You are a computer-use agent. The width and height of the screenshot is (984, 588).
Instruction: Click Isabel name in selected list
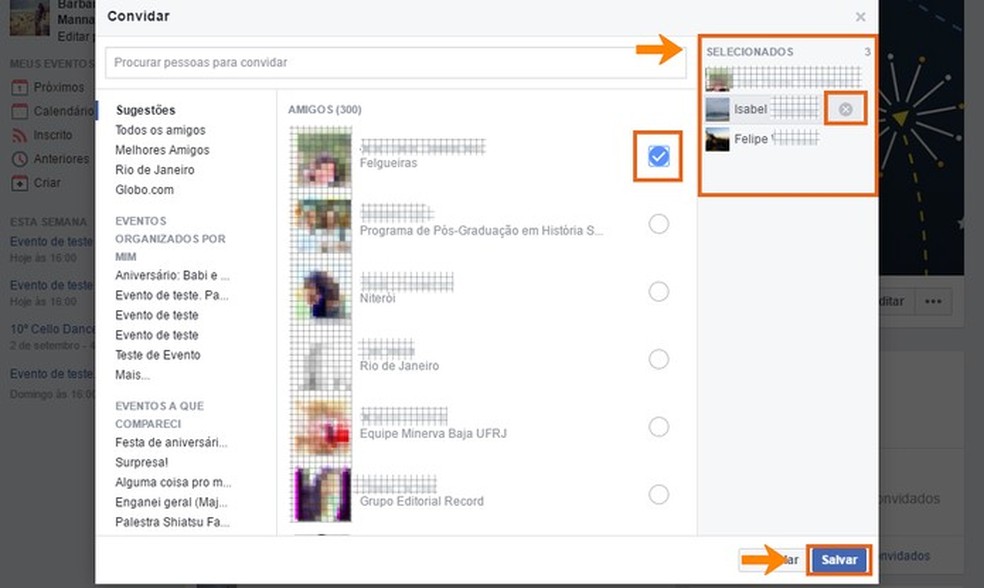click(751, 109)
